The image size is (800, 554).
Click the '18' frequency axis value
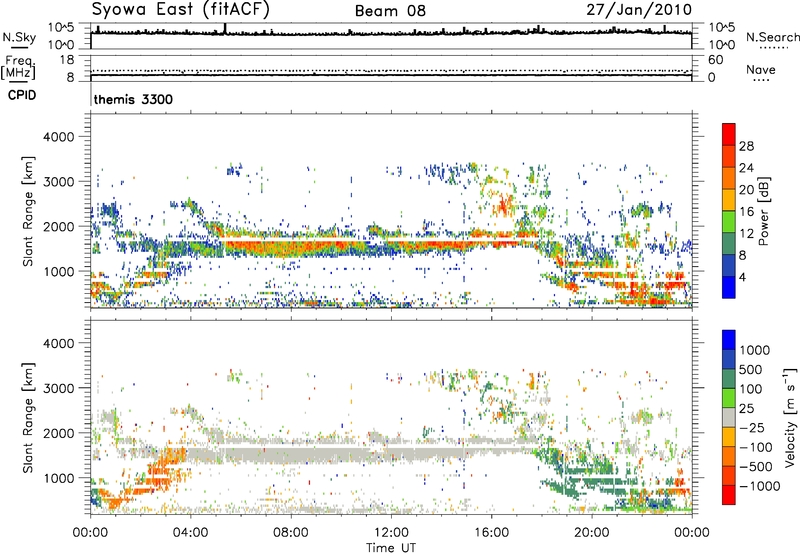tap(67, 60)
